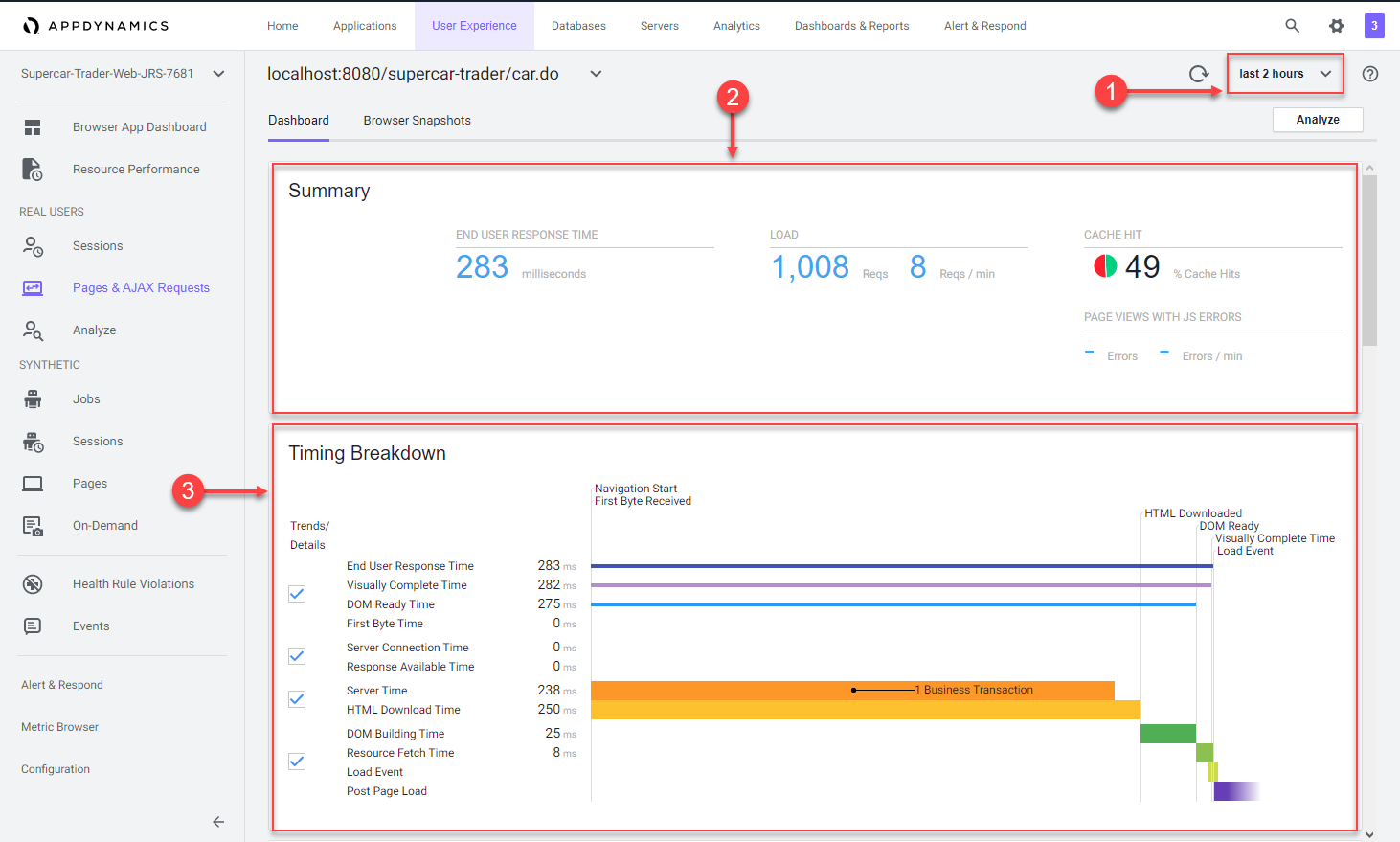Expand the Supercar-Trader-Web-JRS-7681 application selector
This screenshot has height=842, width=1400.
click(x=123, y=74)
